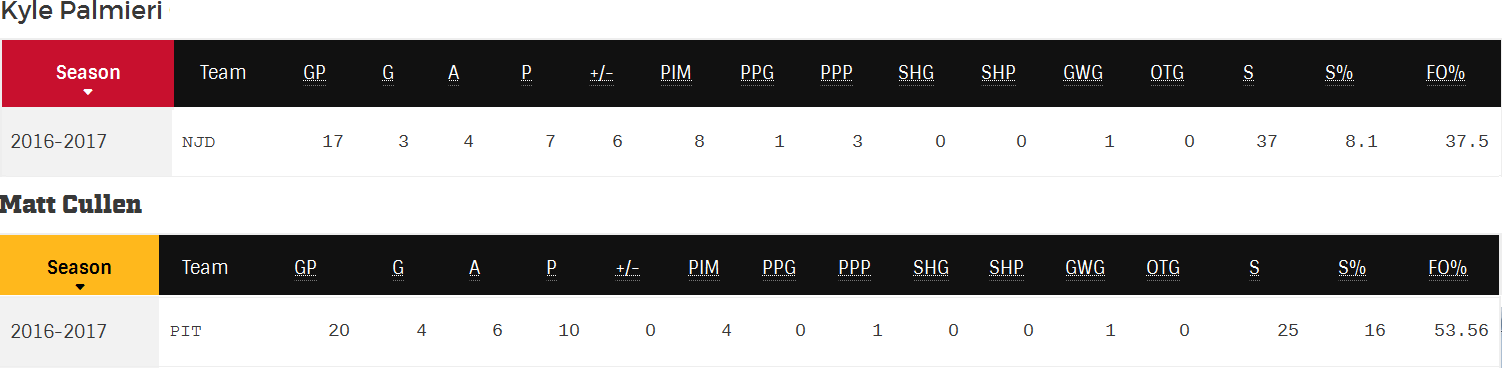The image size is (1502, 368).
Task: Sort Palmieri stats by GP column
Action: click(x=315, y=73)
